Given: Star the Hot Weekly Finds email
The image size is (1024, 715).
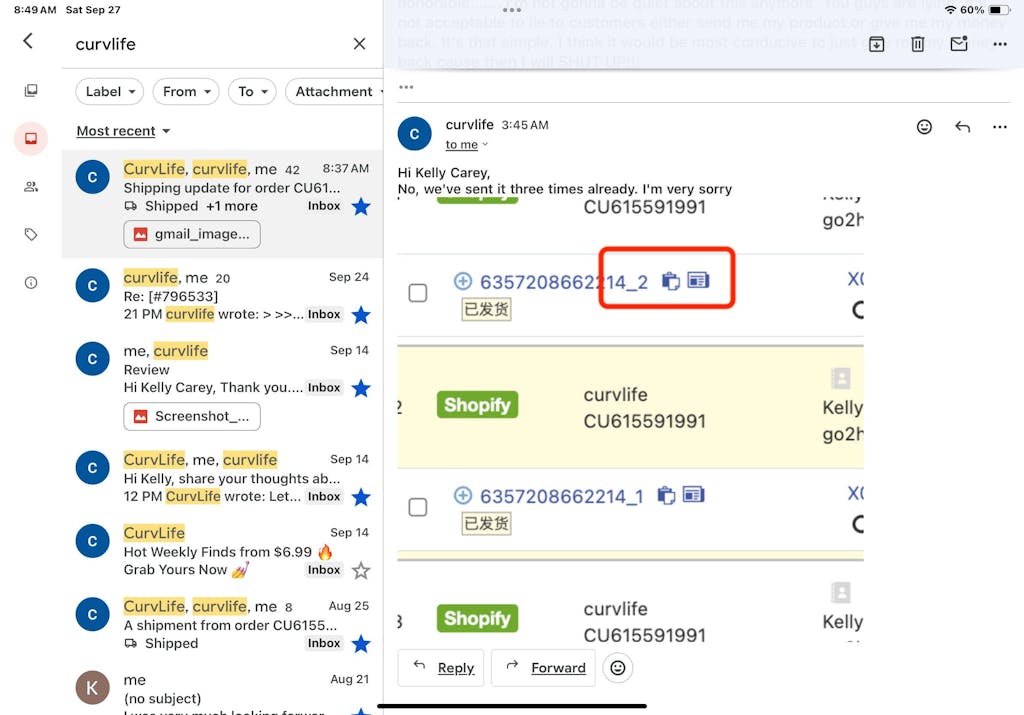Looking at the screenshot, I should pos(361,570).
